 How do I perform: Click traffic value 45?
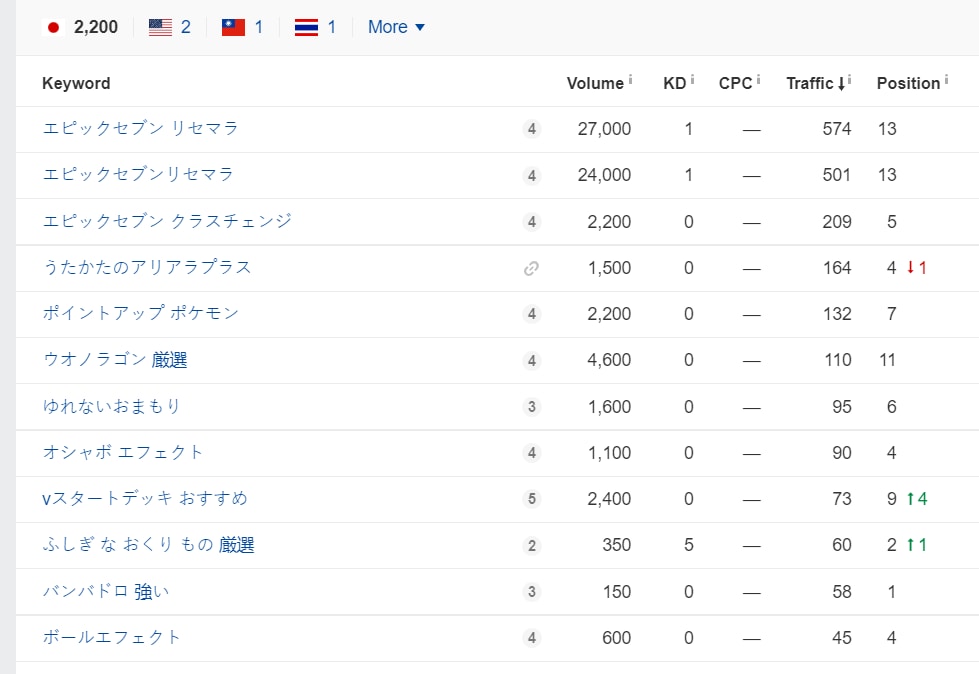(842, 637)
